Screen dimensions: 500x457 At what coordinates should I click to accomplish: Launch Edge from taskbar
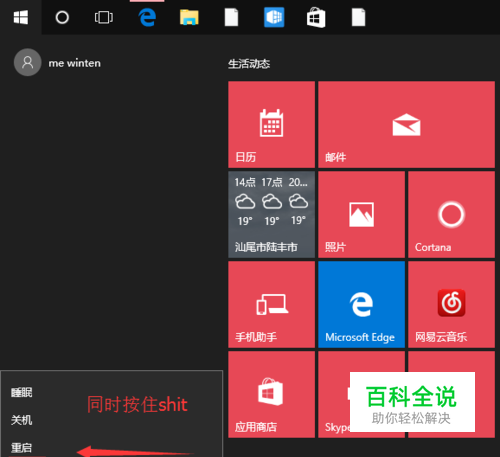pos(147,17)
